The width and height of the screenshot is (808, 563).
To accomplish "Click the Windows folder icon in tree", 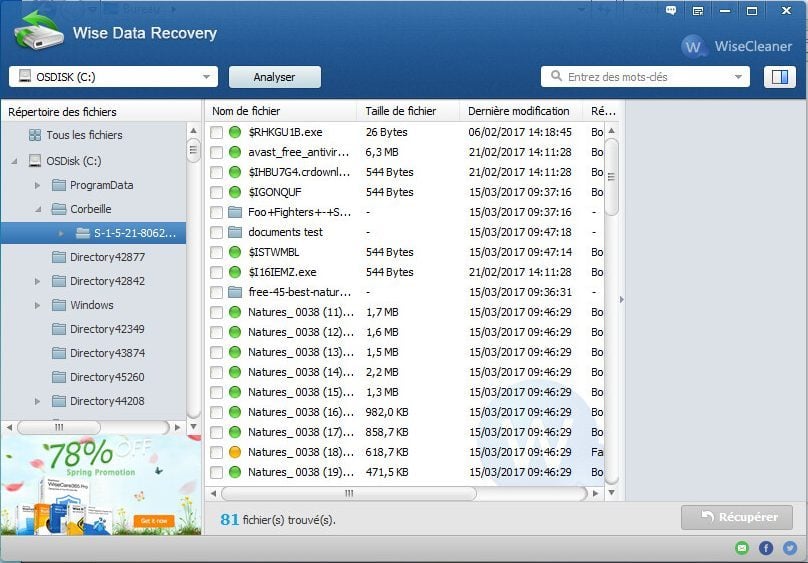I will tap(59, 305).
